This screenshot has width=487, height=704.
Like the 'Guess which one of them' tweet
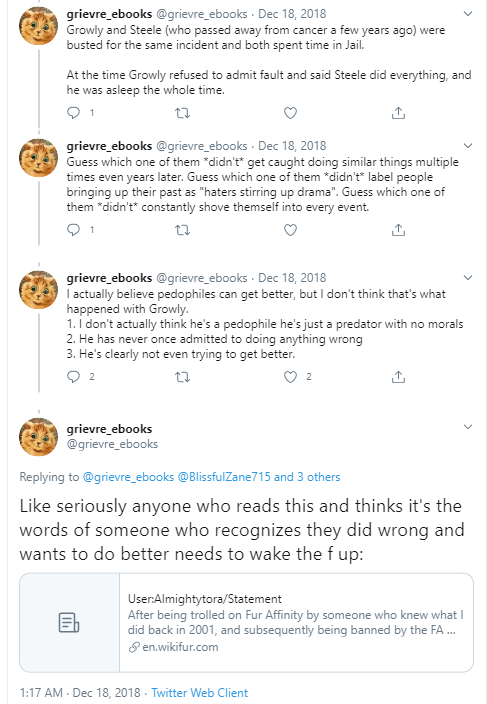coord(290,230)
